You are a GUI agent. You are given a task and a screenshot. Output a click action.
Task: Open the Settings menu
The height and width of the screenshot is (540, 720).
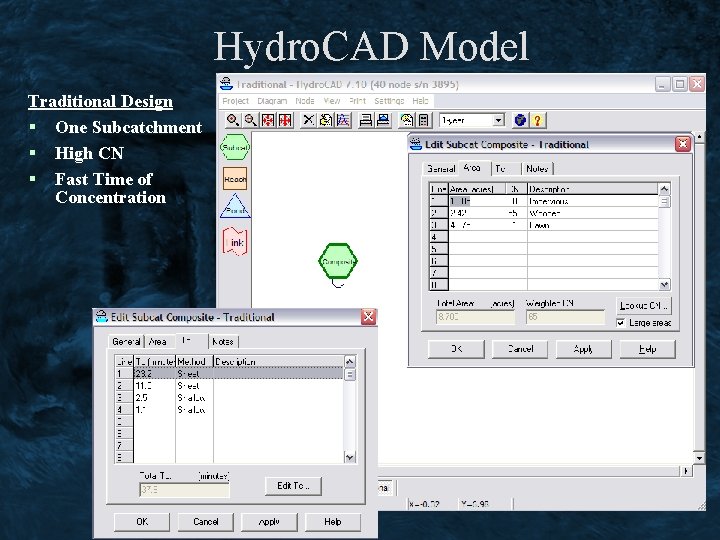[x=389, y=101]
